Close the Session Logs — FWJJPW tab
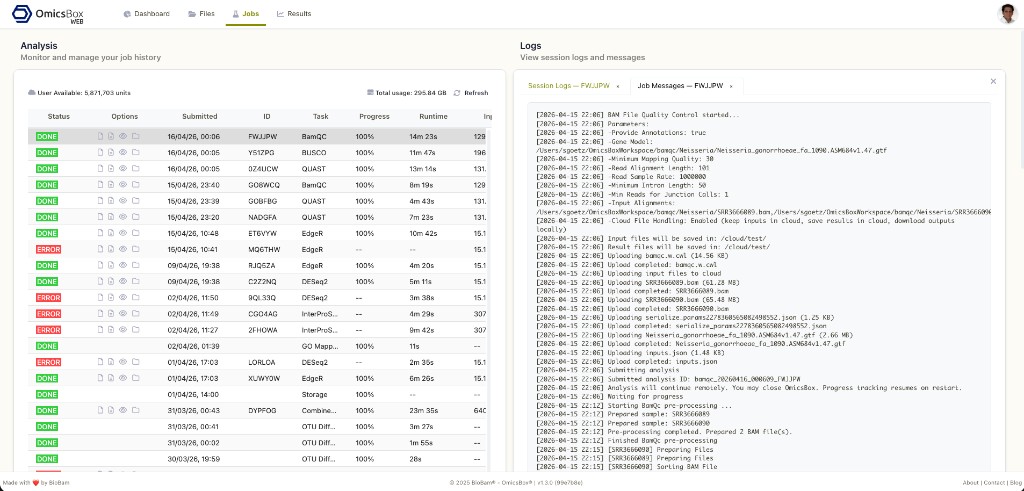The image size is (1024, 491). 618,87
